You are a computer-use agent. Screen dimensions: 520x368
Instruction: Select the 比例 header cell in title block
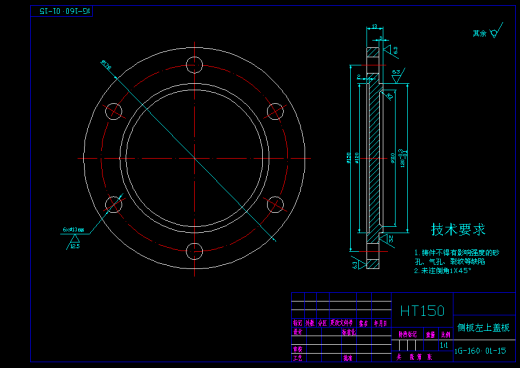(446, 334)
